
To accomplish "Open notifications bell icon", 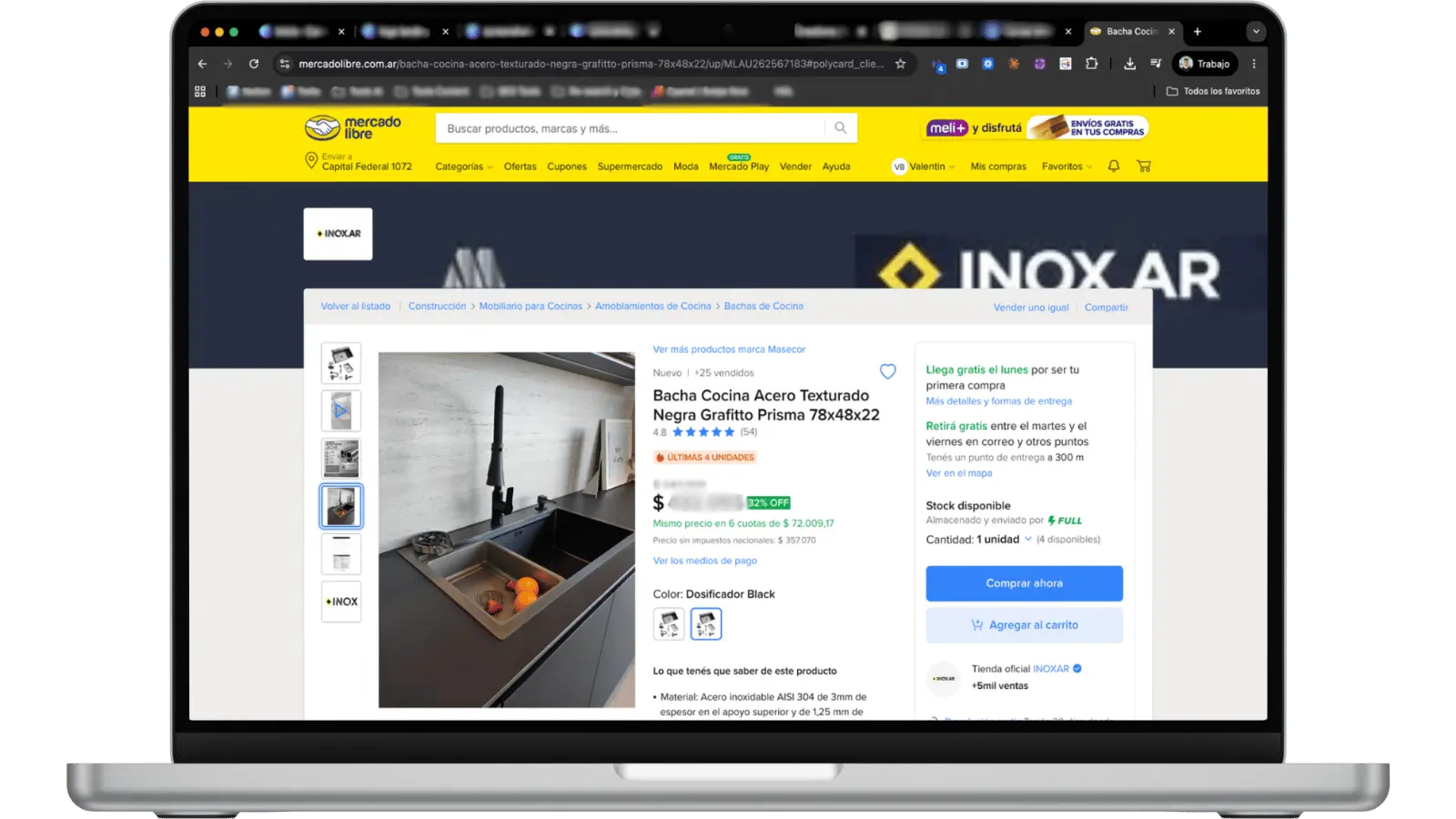I will pos(1114,166).
